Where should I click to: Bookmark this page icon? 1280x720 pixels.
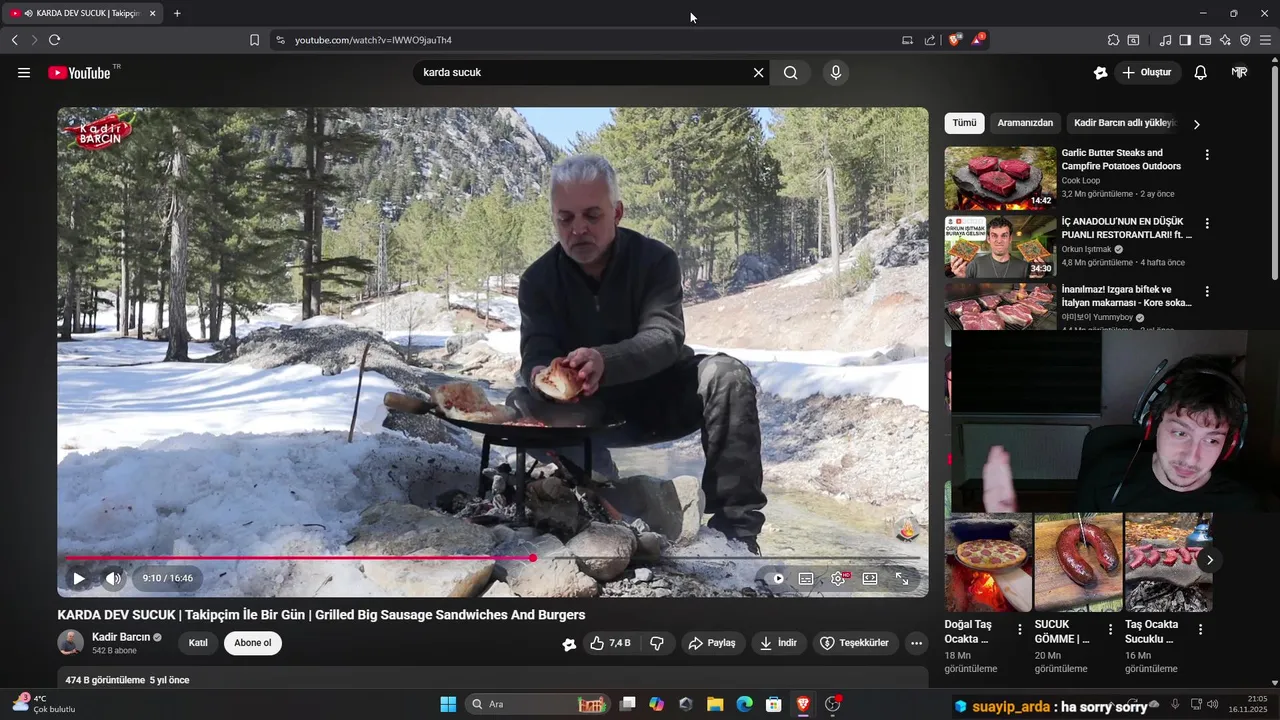tap(254, 40)
